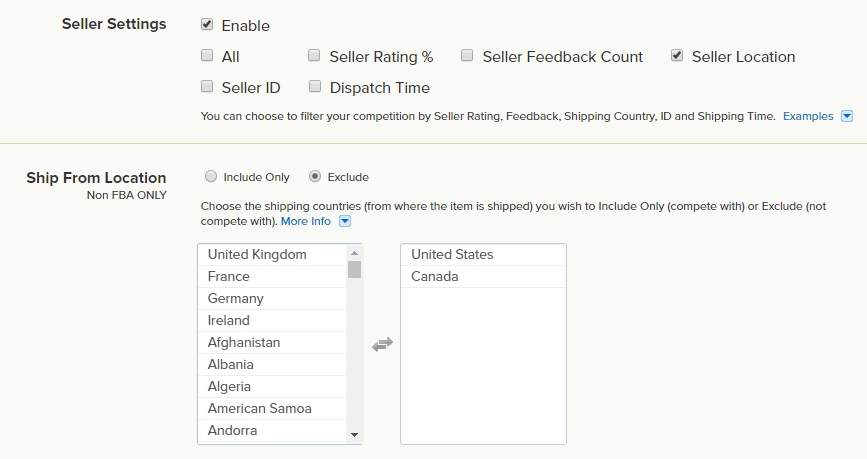The image size is (867, 459).
Task: Check the Dispatch Time option
Action: tap(314, 87)
